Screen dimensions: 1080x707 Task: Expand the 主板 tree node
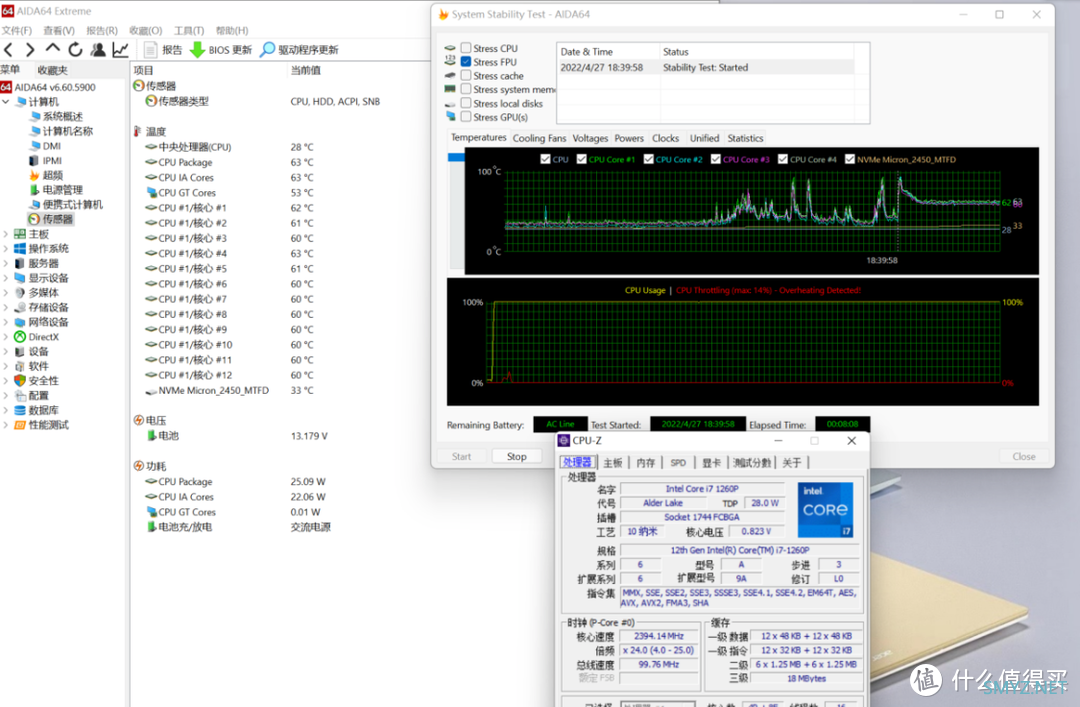[6, 234]
